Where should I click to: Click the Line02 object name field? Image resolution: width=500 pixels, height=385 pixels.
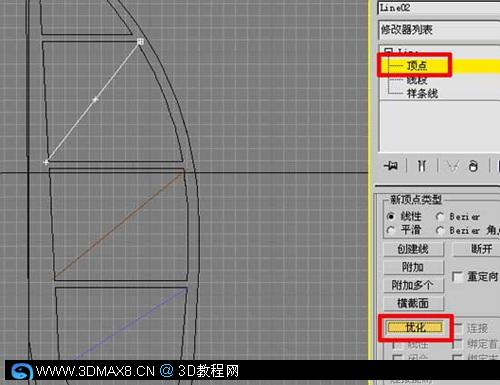(439, 8)
